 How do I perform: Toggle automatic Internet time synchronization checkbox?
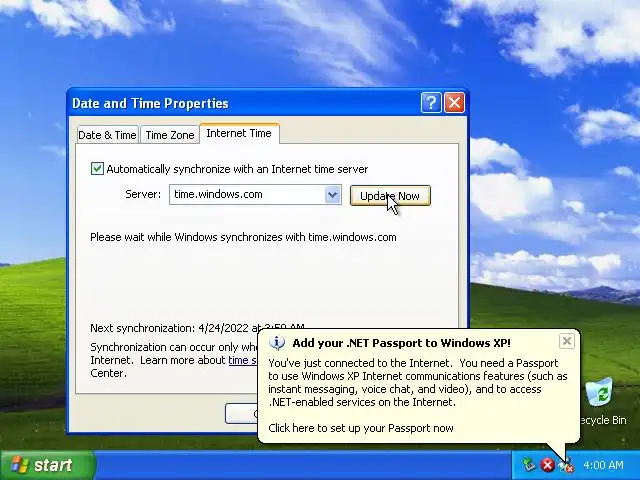pyautogui.click(x=97, y=169)
